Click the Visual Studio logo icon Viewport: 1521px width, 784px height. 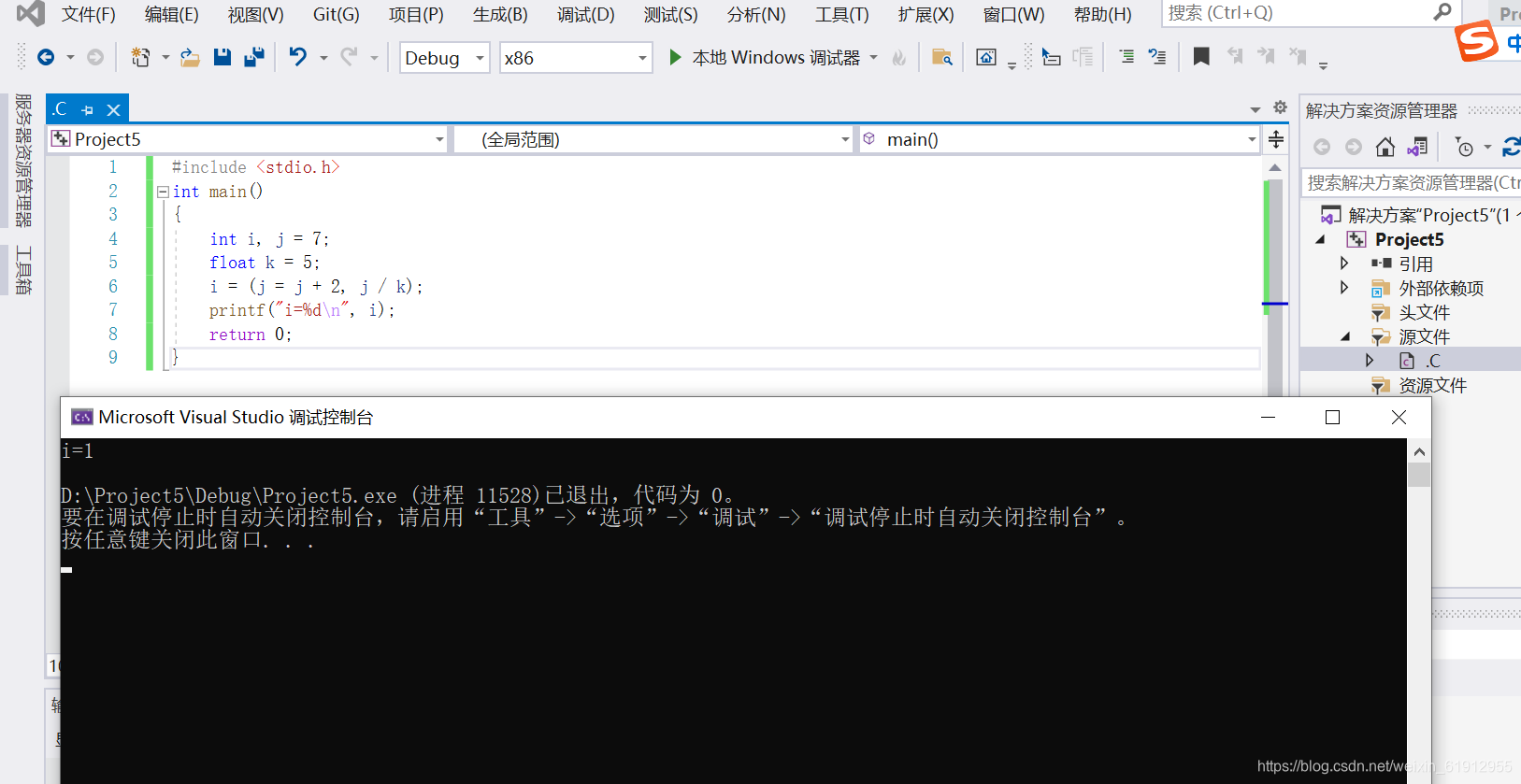click(x=31, y=14)
